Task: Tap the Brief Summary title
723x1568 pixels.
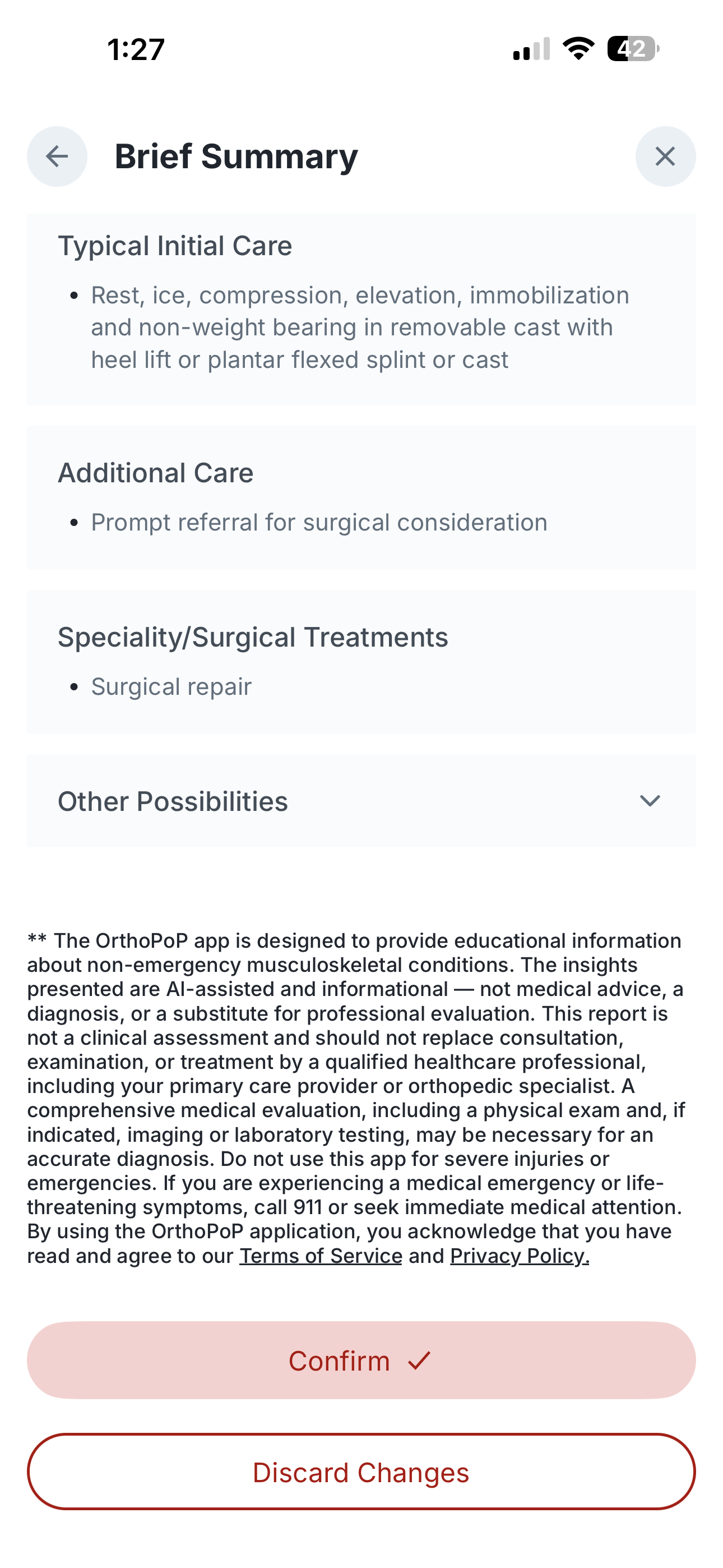Action: coord(236,156)
